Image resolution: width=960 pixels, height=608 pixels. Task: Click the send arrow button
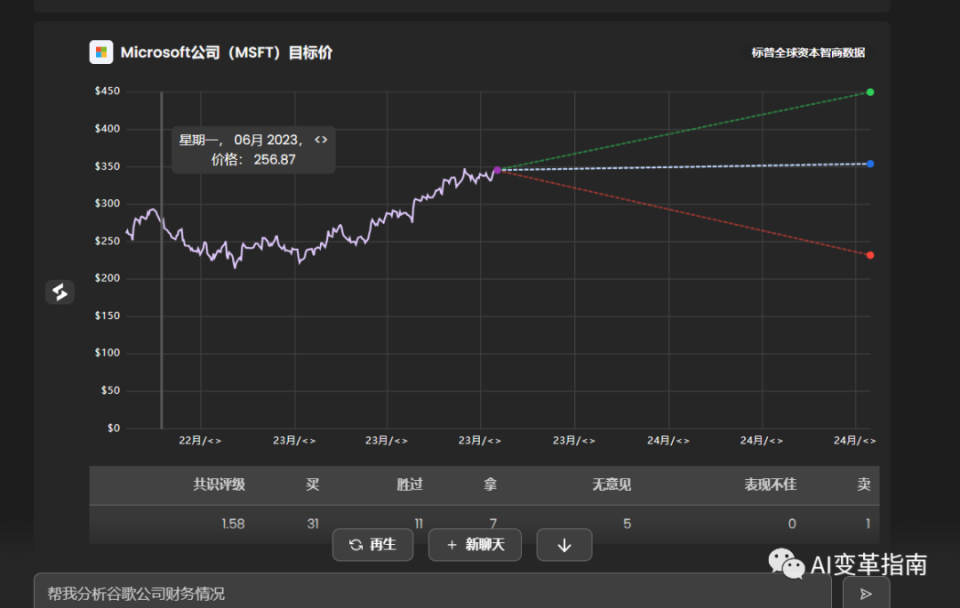click(866, 593)
